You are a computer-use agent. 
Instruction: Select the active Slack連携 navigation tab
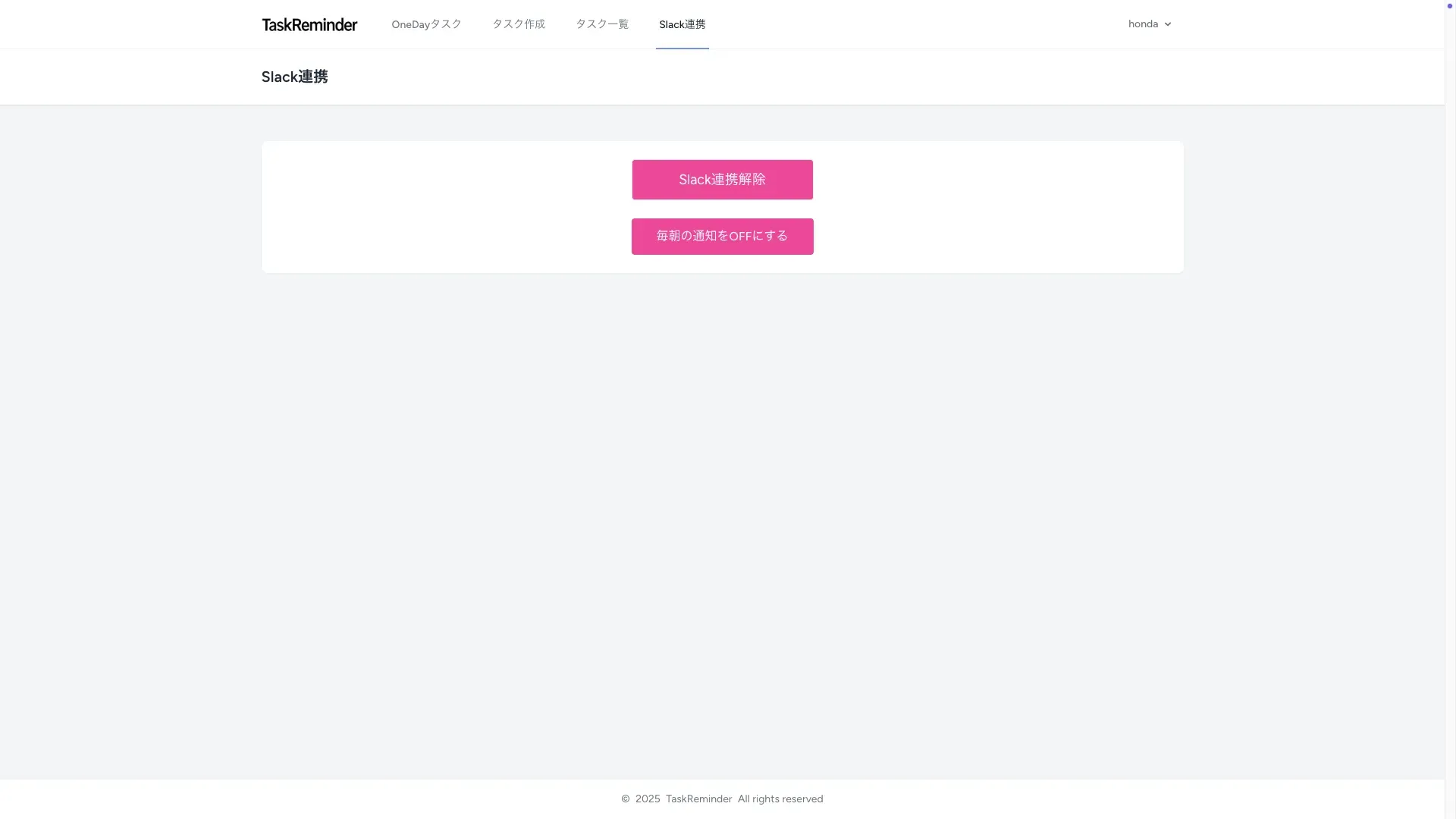click(x=682, y=24)
